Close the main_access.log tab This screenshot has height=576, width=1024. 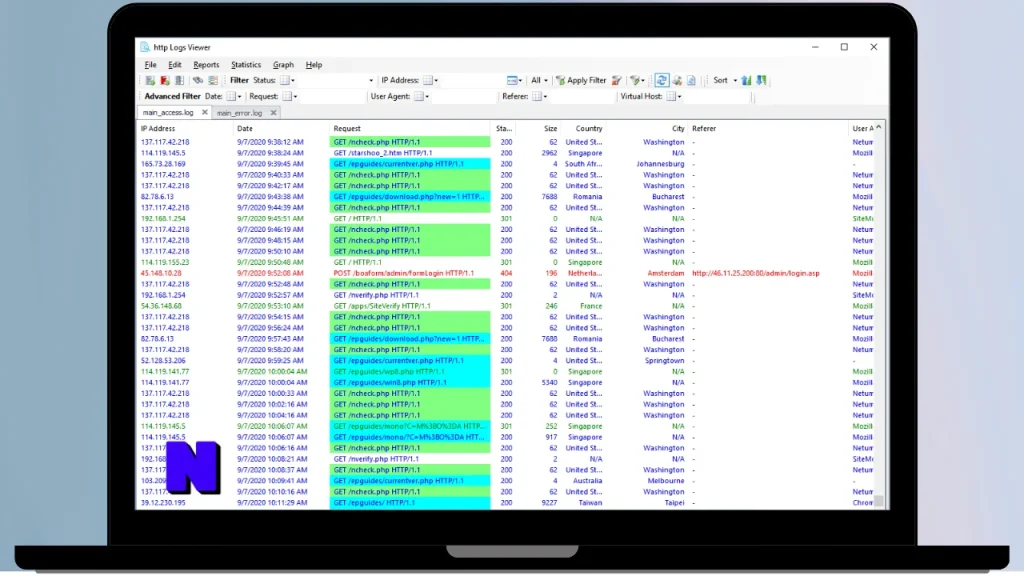(x=204, y=112)
